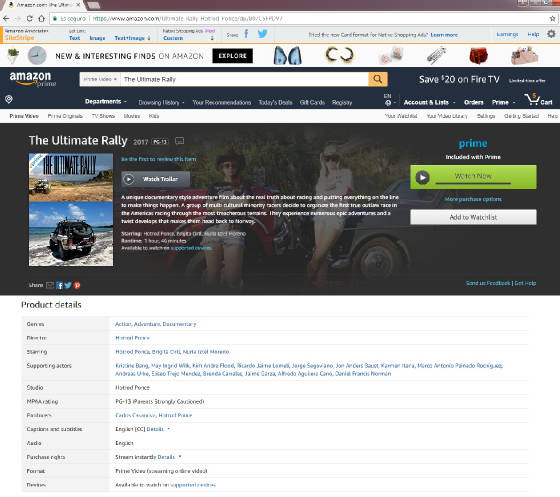Click subtitles icon beside PG-13 rating
The width and height of the screenshot is (560, 497).
pos(180,141)
